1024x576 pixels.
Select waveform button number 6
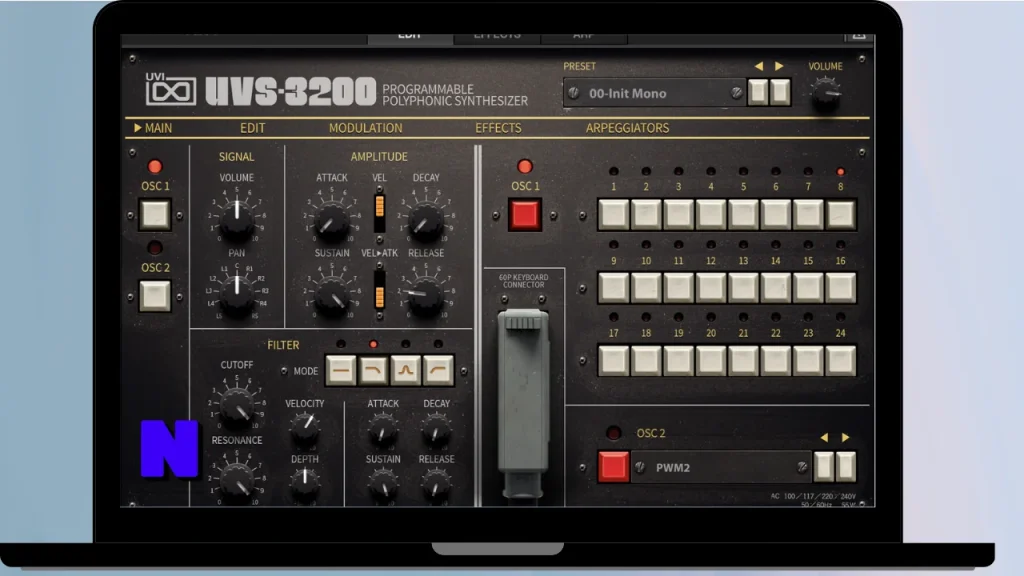coord(776,214)
